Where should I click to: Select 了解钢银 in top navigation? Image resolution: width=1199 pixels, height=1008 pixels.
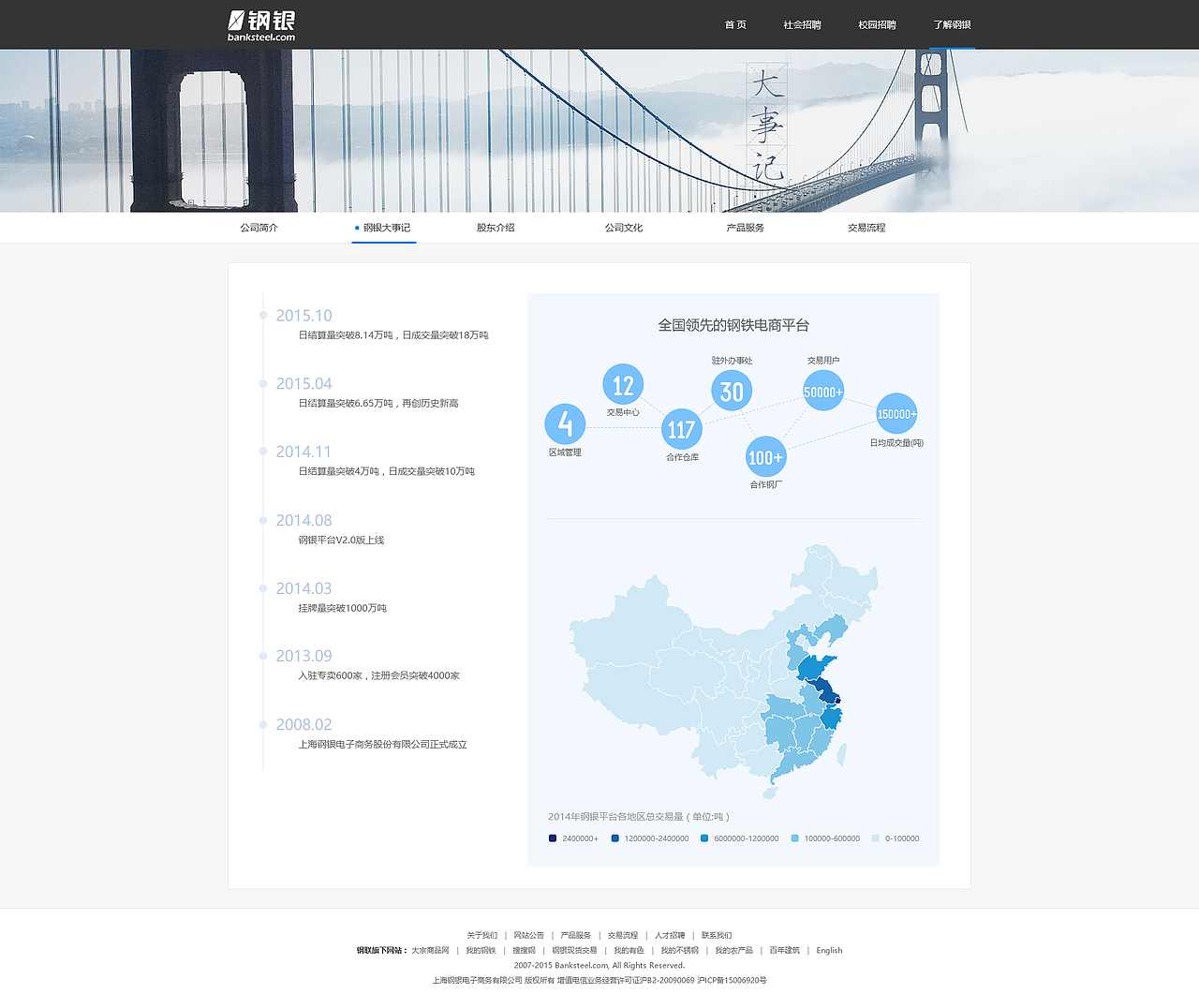(952, 25)
